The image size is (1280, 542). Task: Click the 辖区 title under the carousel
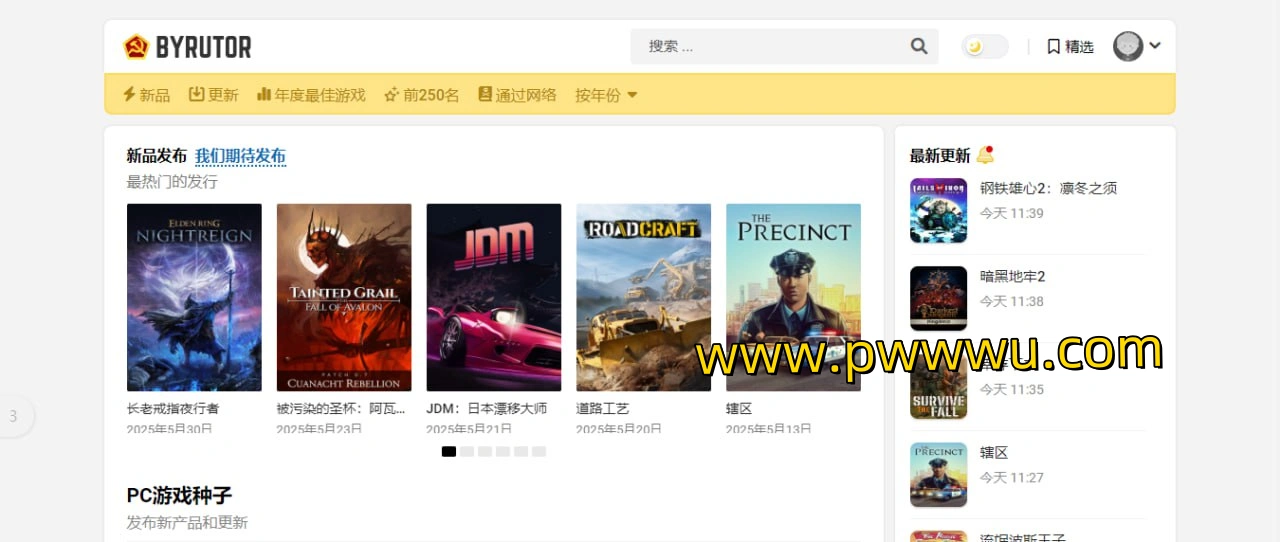(739, 409)
